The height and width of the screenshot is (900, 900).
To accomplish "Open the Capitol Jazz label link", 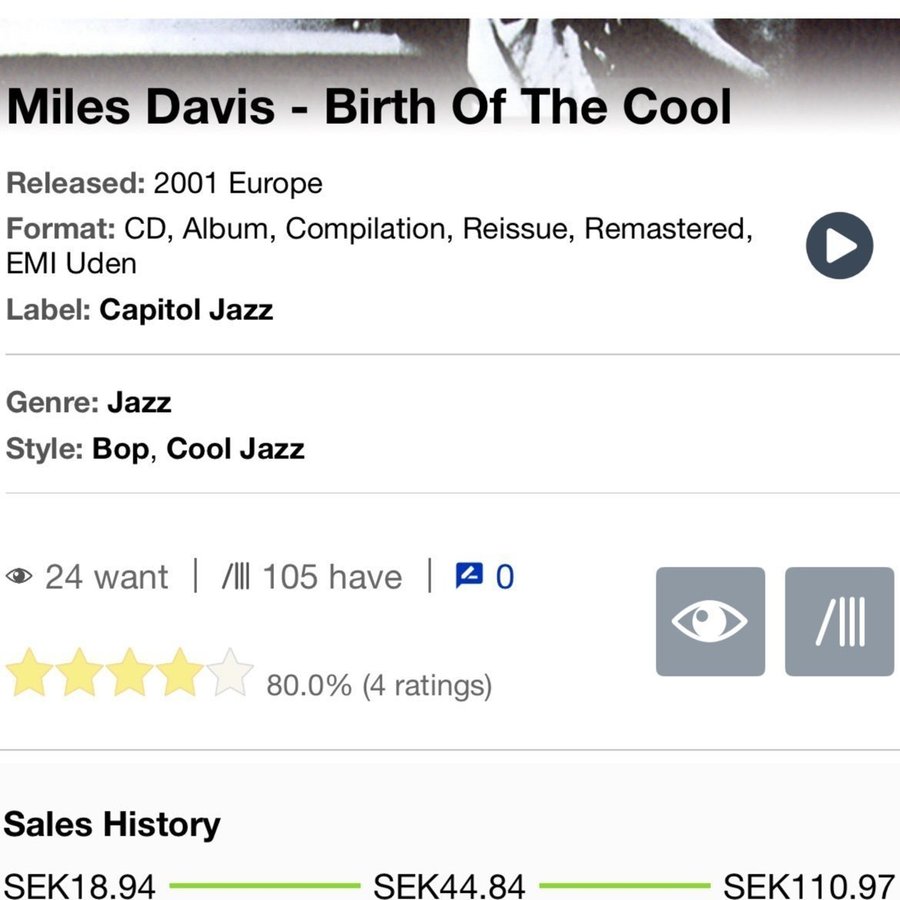I will (x=186, y=309).
